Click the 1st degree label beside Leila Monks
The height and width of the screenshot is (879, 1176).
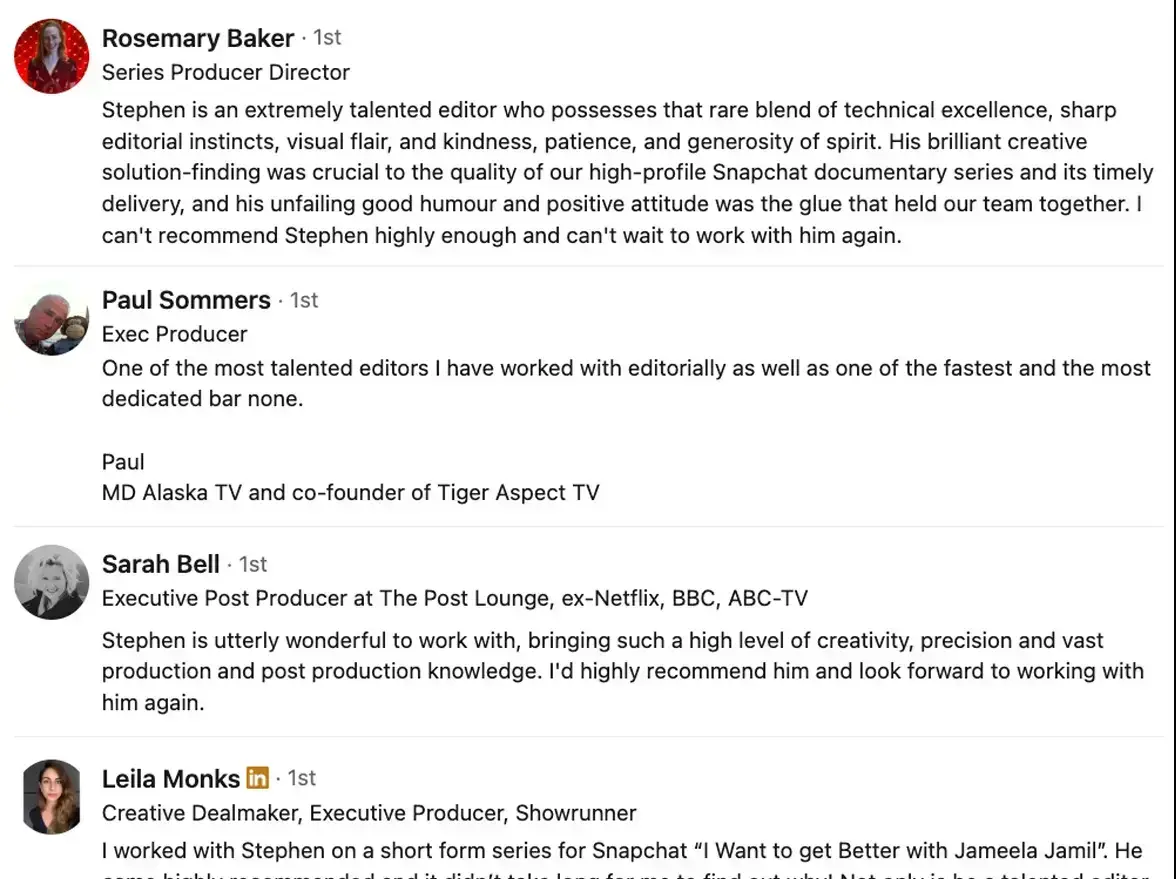click(x=302, y=778)
